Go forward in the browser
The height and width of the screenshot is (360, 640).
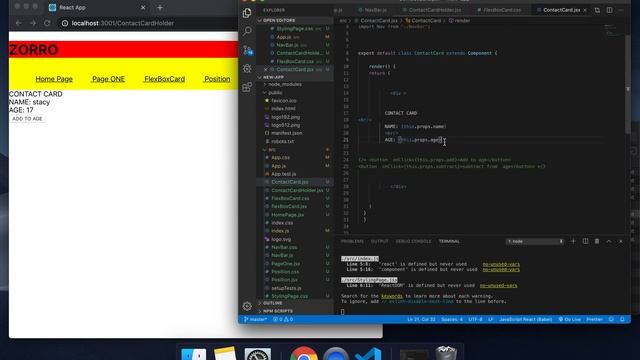coord(33,23)
